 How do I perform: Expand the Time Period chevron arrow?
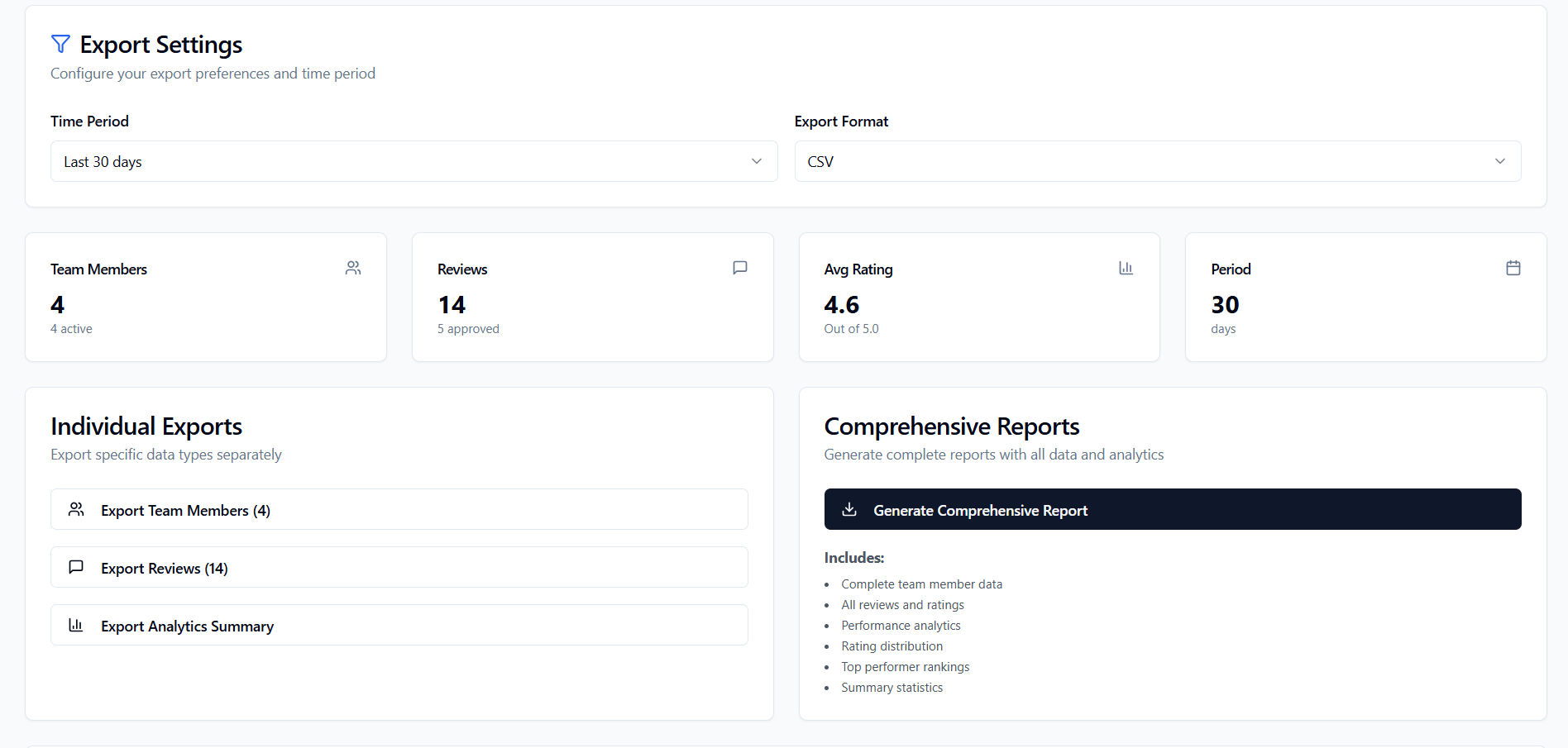(756, 161)
